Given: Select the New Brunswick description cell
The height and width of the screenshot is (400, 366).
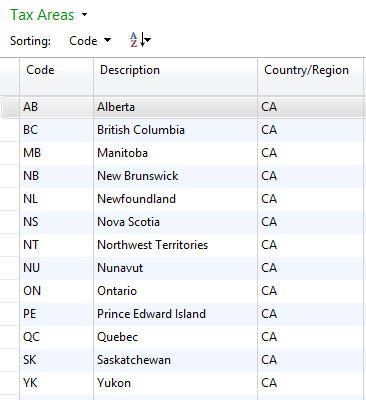Looking at the screenshot, I should point(175,176).
